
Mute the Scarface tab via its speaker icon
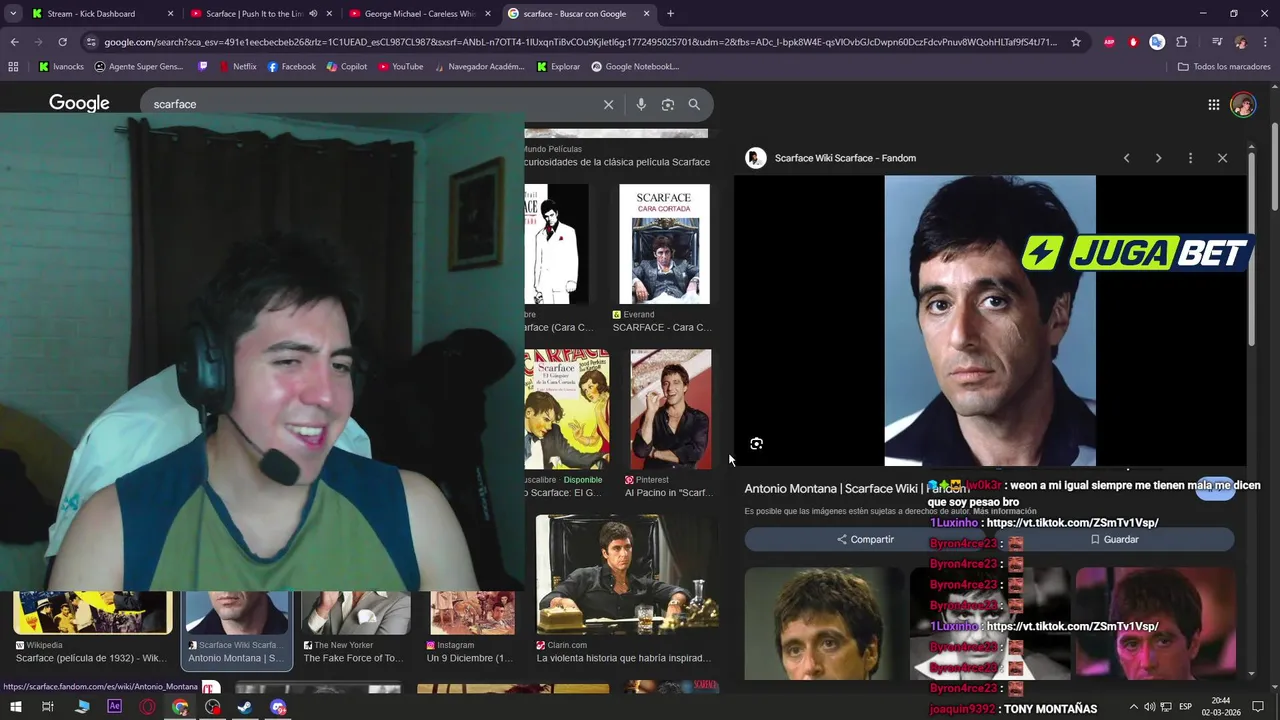[313, 14]
